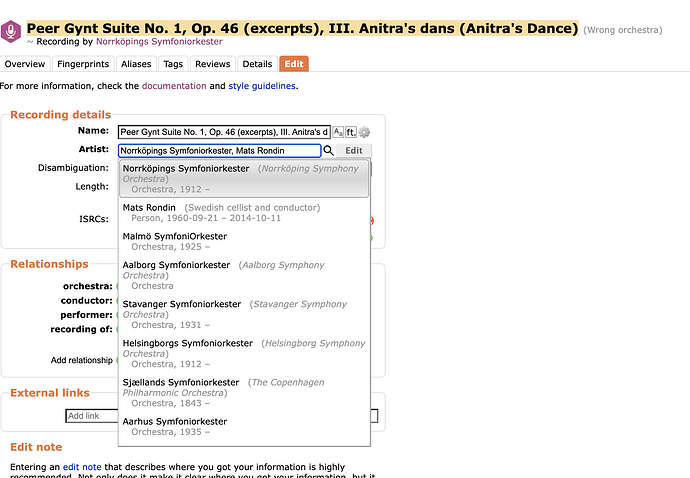Open the documentation link
Screen dimensions: 690x478
tap(174, 86)
